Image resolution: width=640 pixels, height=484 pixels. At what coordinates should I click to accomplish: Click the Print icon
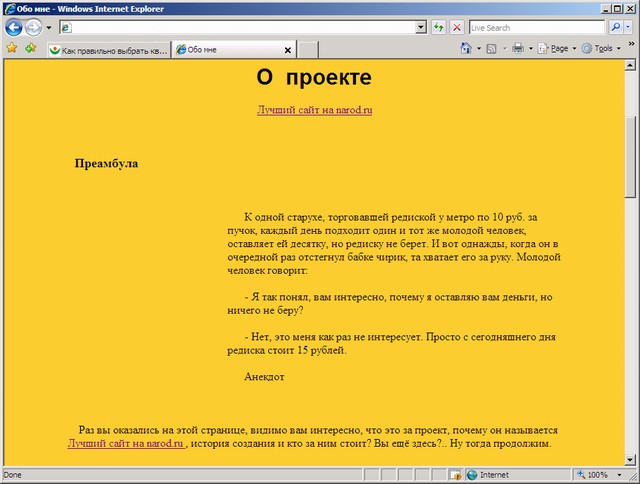pos(518,48)
